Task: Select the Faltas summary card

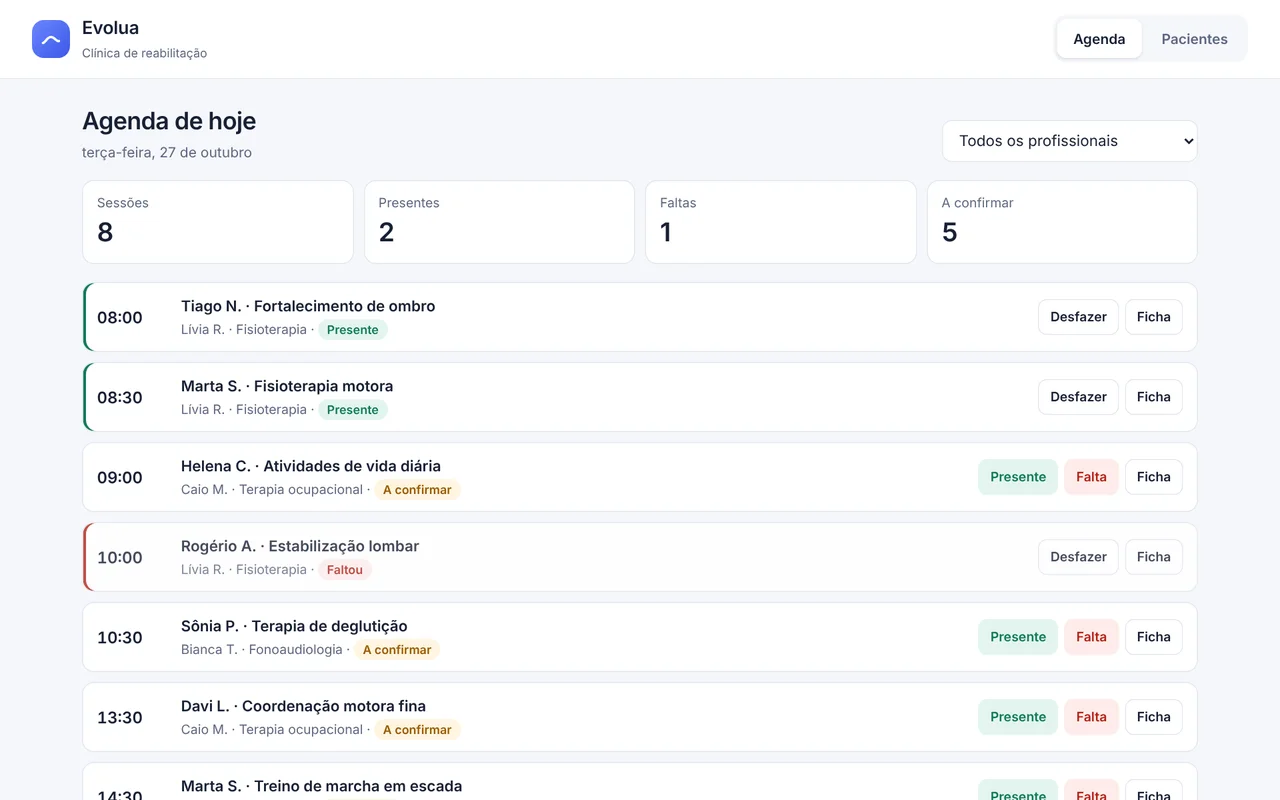Action: tap(781, 222)
